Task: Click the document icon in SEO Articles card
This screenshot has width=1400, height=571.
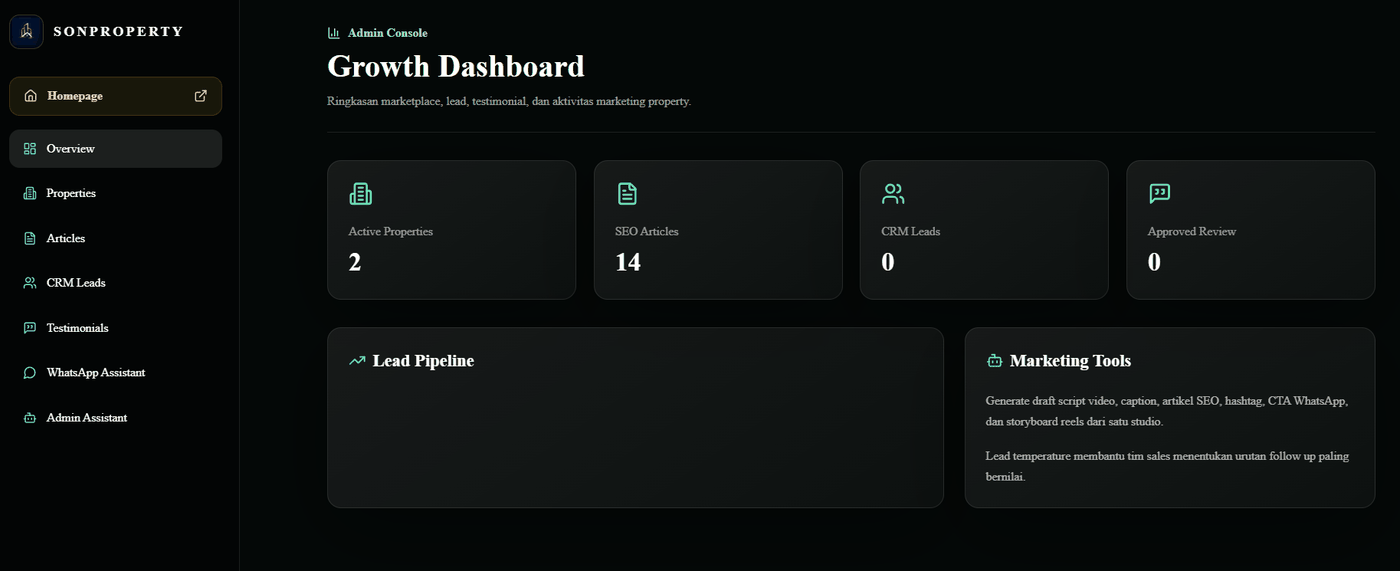Action: pyautogui.click(x=627, y=194)
